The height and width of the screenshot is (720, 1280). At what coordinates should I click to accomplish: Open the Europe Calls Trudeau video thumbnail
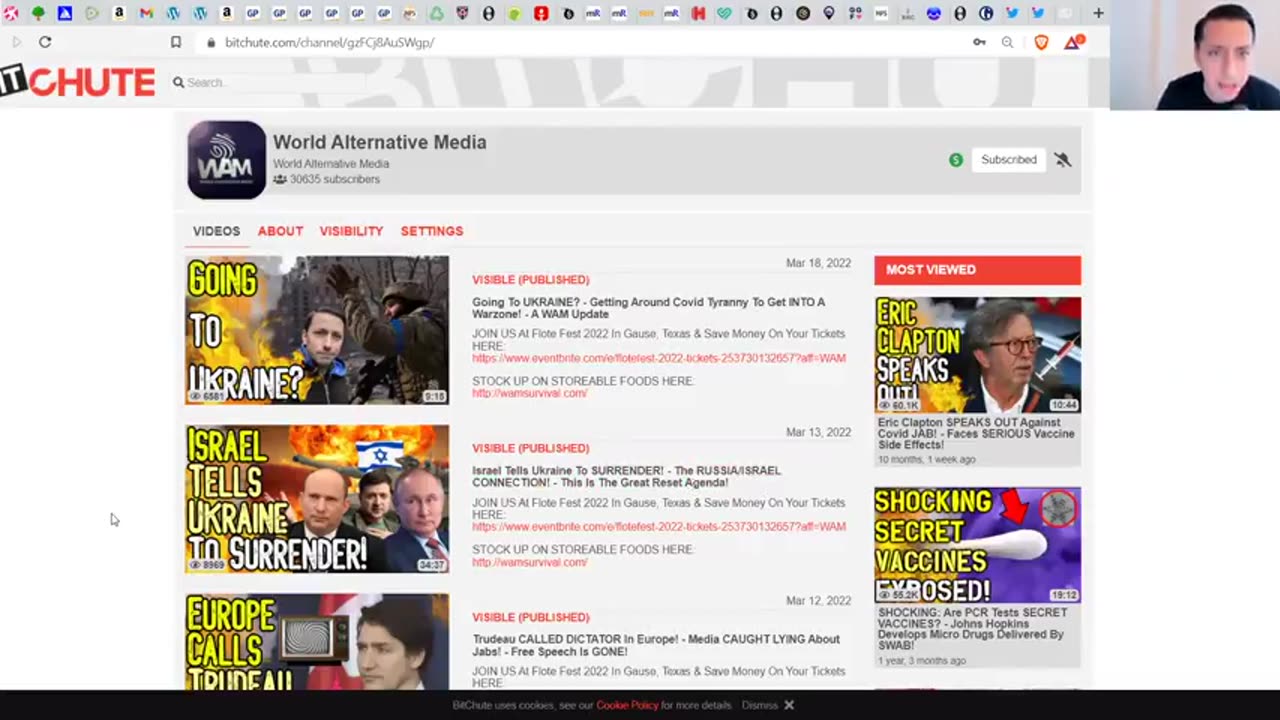click(317, 642)
